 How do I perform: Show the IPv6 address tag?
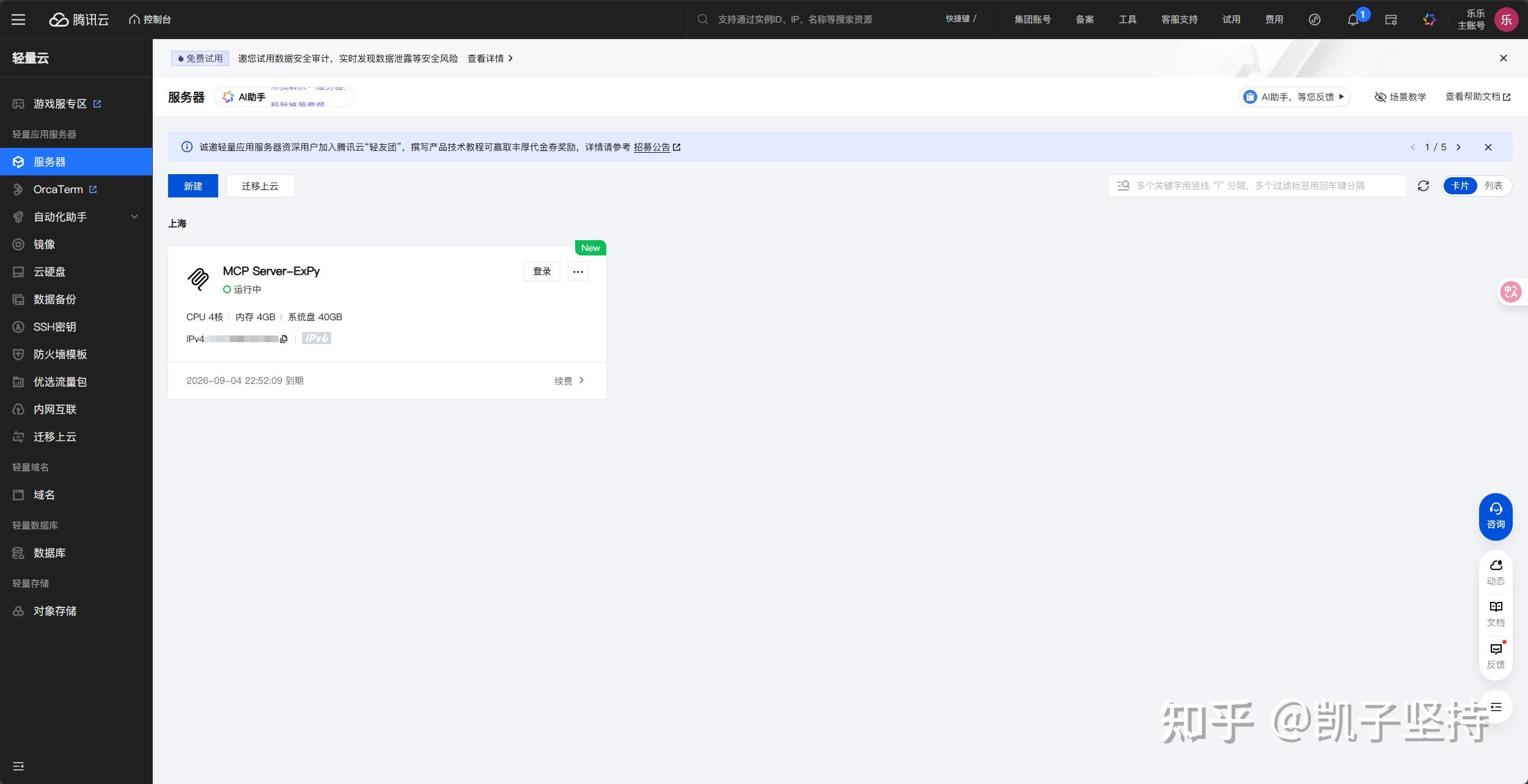coord(316,337)
